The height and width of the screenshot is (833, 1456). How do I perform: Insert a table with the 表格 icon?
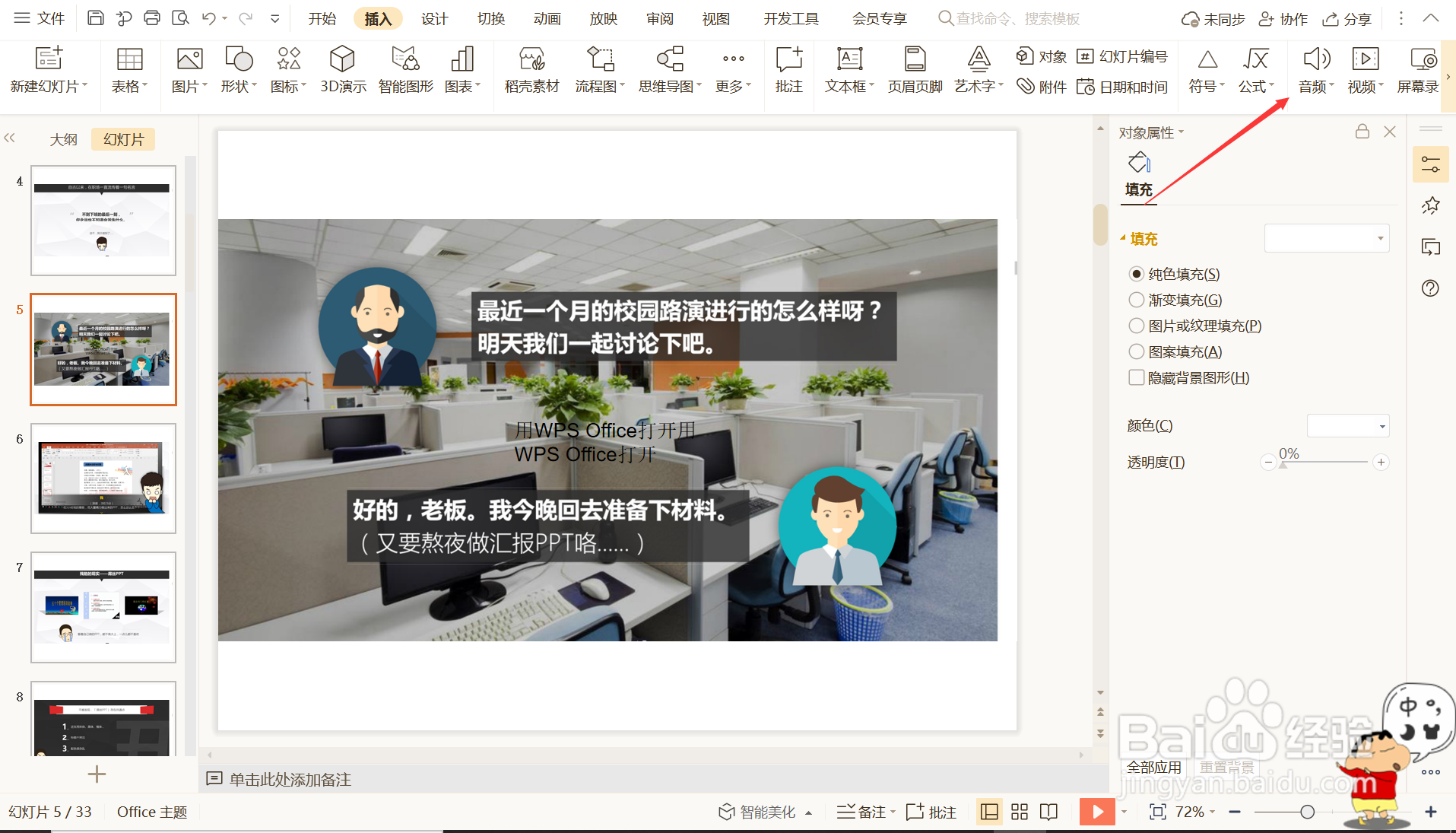click(x=129, y=70)
